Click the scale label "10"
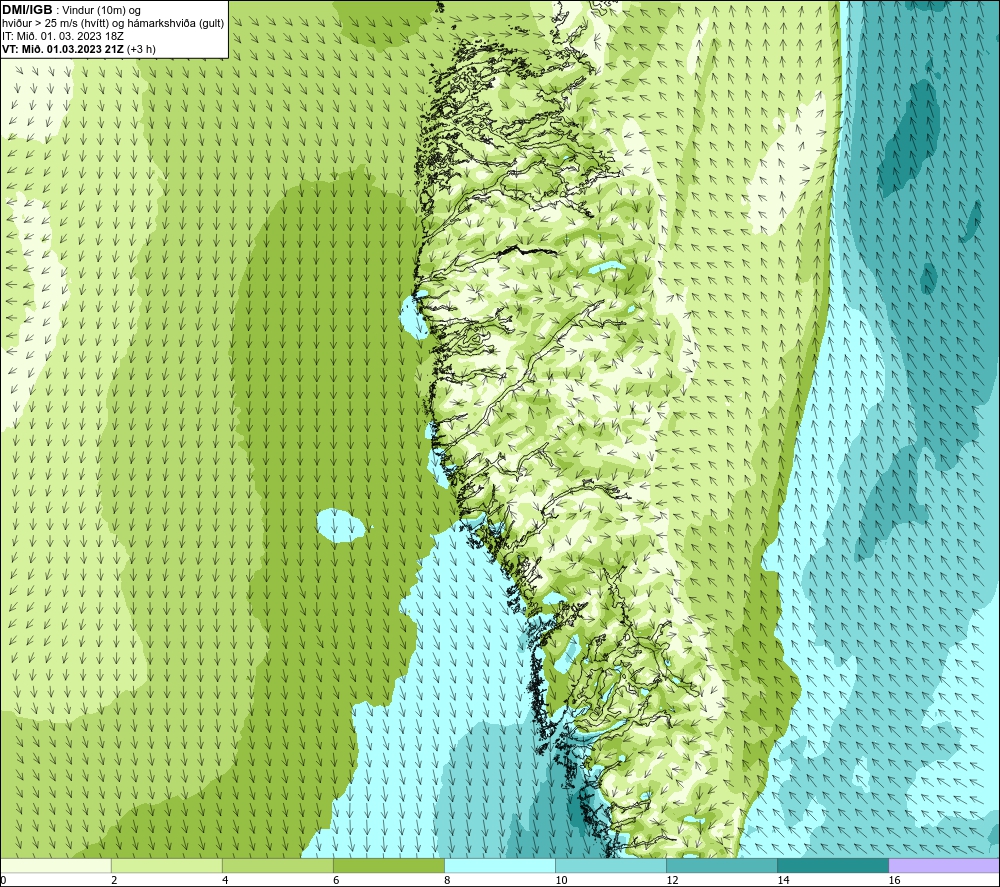1000x887 pixels. coord(561,880)
